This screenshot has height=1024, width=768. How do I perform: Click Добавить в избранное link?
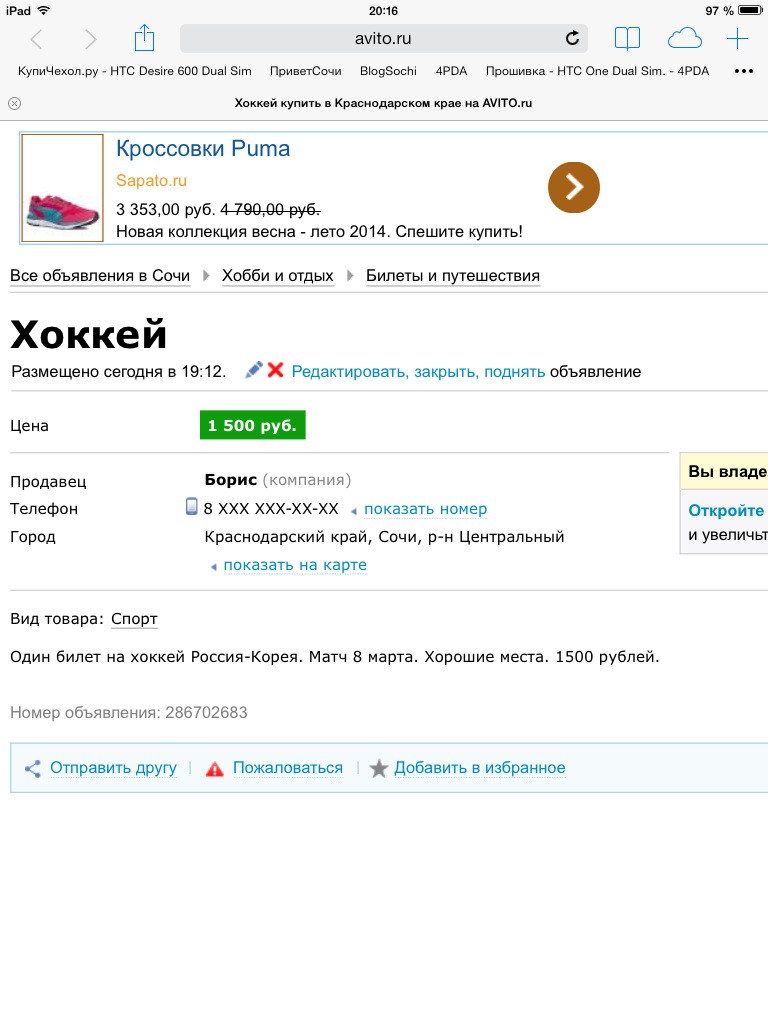click(479, 768)
